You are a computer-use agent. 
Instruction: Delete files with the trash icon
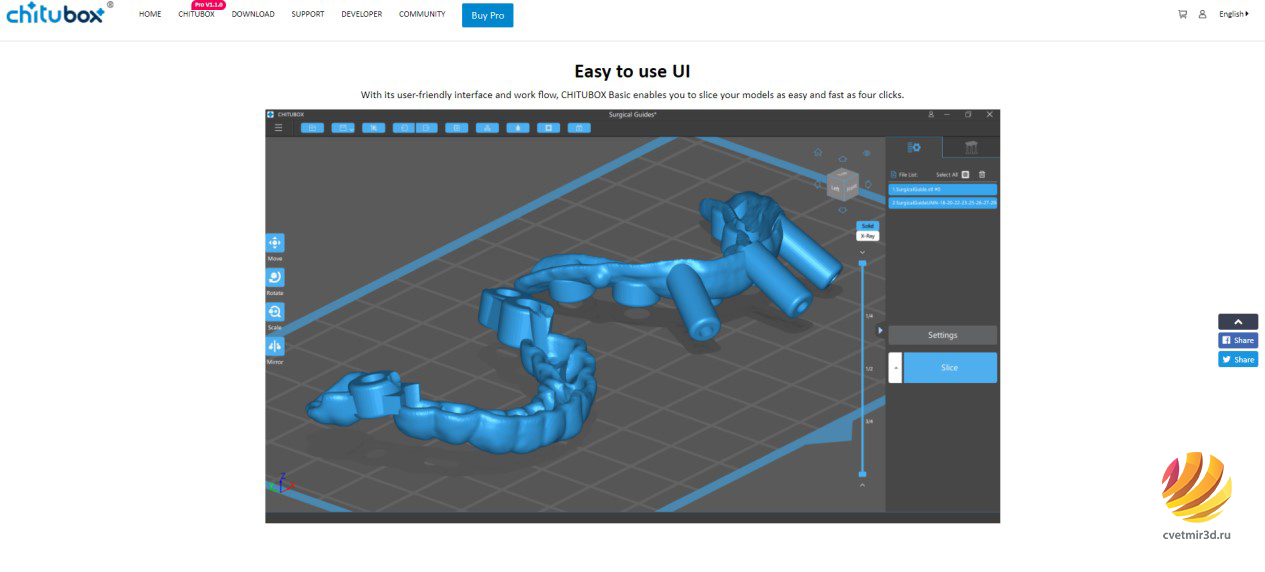pos(982,174)
